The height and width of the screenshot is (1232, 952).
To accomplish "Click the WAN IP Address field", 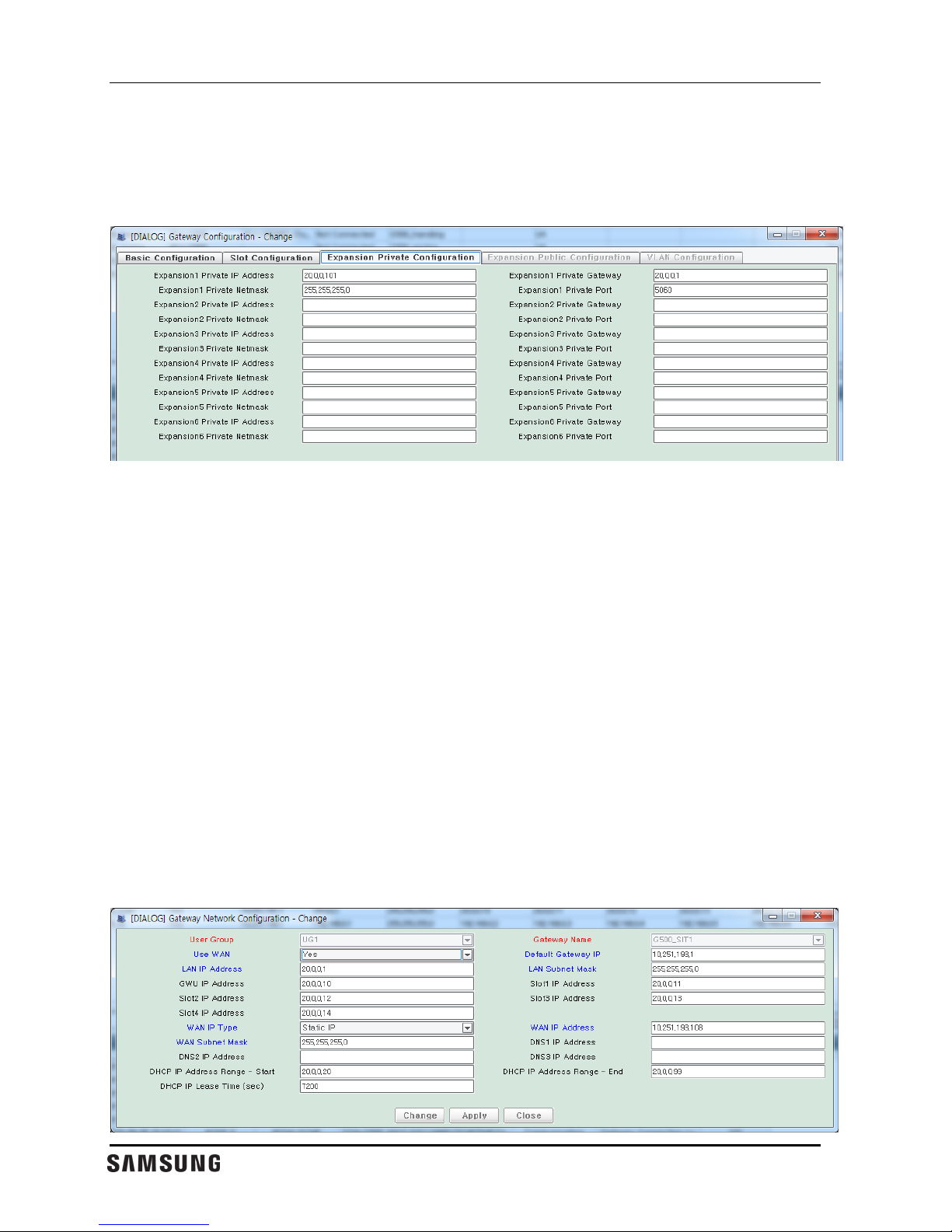I will pos(738,1028).
